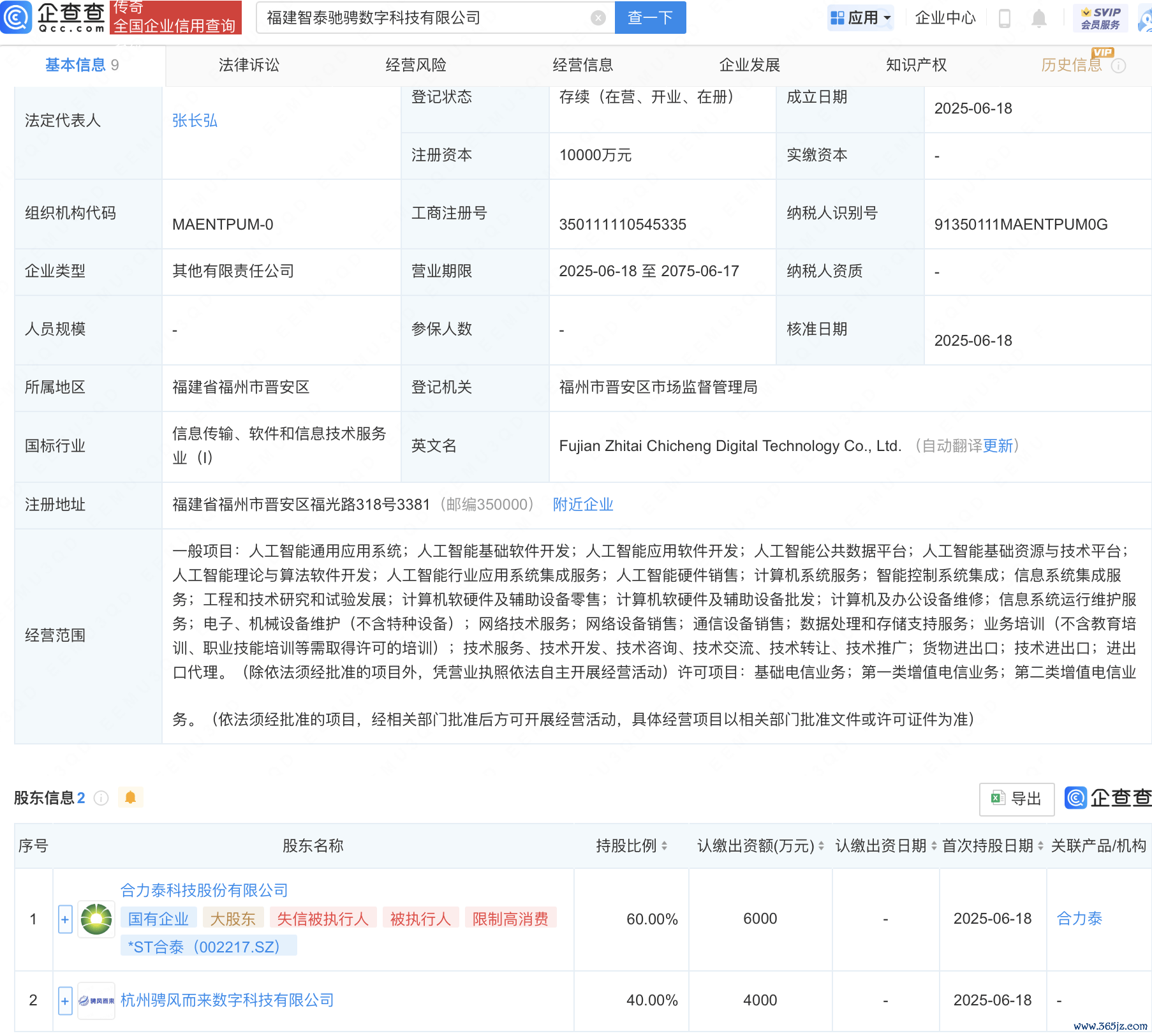Viewport: 1152px width, 1036px height.
Task: Click the 国有企业 tag
Action: tap(159, 919)
